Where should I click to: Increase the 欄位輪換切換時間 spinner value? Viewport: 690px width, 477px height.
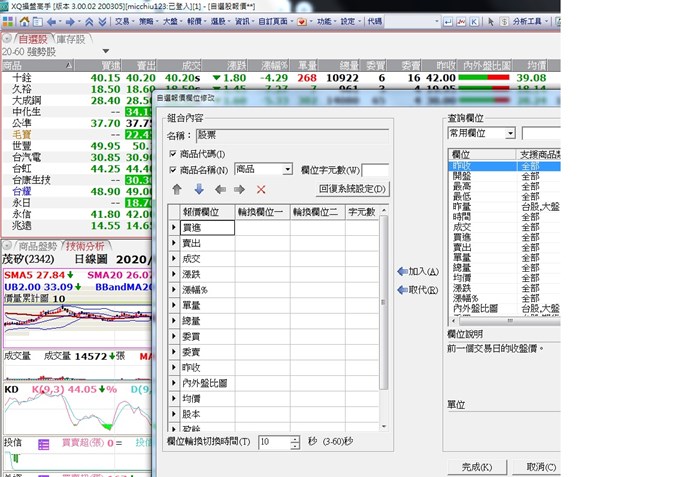point(294,438)
